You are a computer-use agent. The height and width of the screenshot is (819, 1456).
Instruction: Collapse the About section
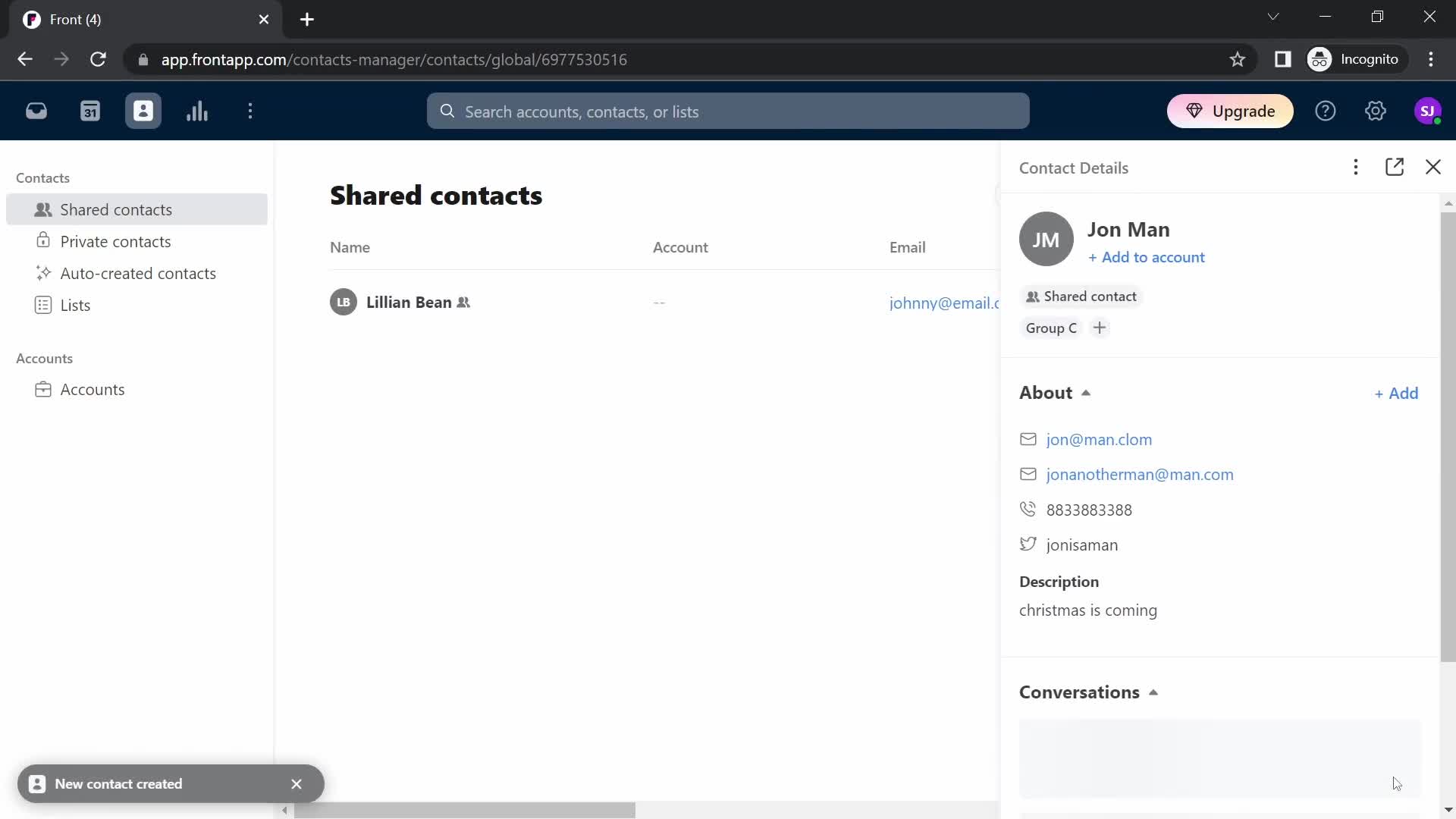(1085, 392)
